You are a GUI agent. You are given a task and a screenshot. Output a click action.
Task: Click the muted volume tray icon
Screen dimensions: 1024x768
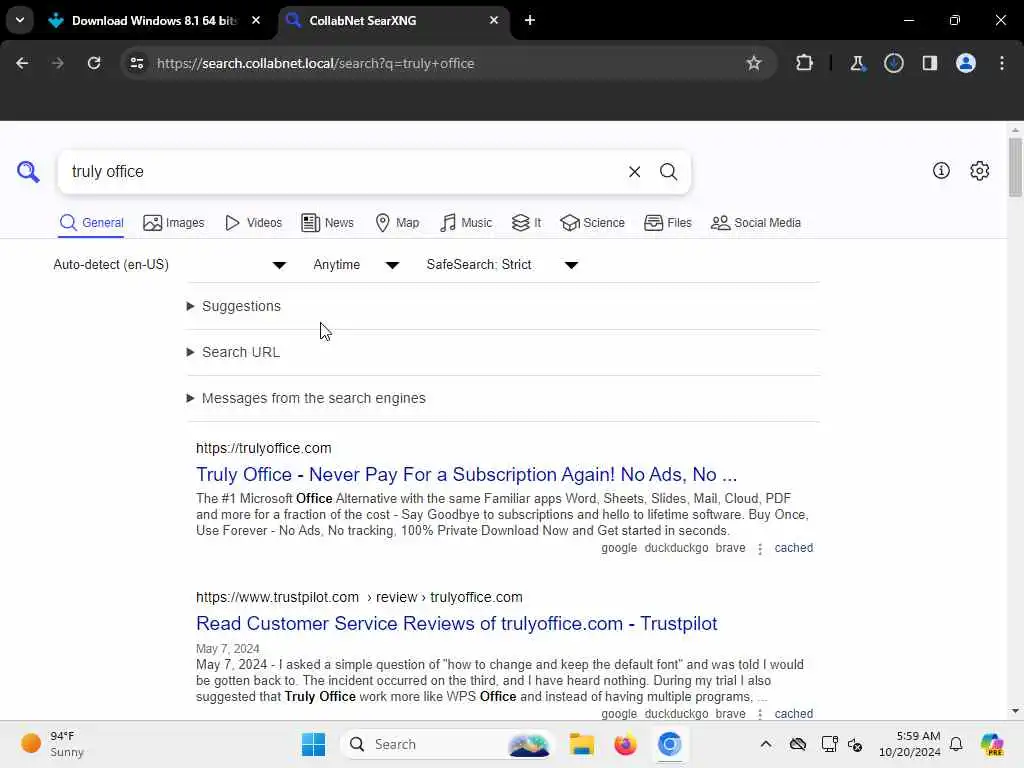point(856,744)
